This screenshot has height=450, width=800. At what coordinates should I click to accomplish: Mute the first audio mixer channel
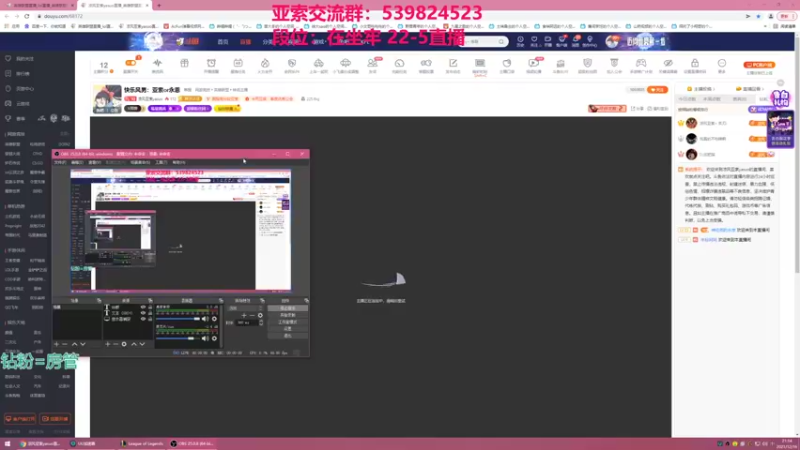205,319
